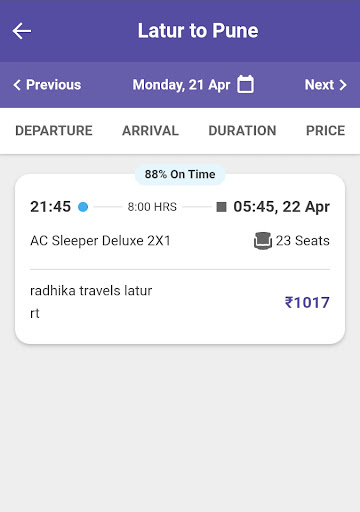Image resolution: width=360 pixels, height=512 pixels.
Task: Tap the Latur to Pune title
Action: (x=198, y=31)
